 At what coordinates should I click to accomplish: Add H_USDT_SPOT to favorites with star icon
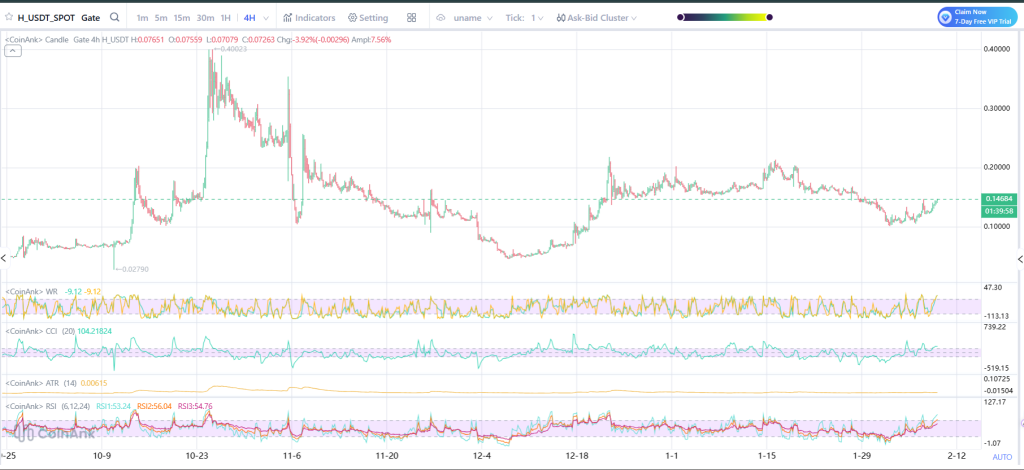click(9, 18)
